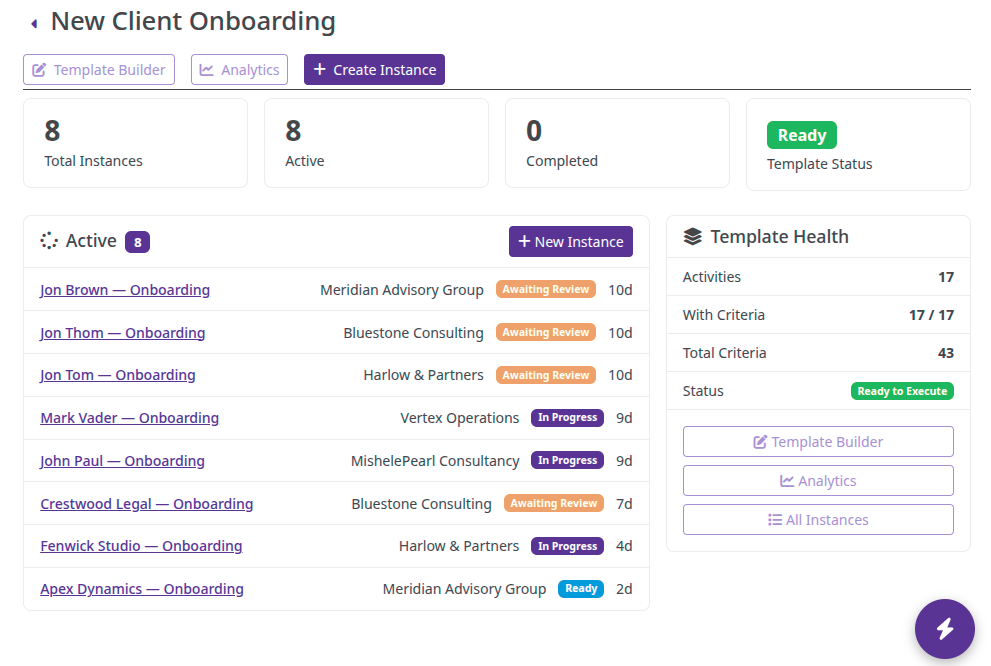This screenshot has width=991, height=666.
Task: Click the All Instances button
Action: pyautogui.click(x=817, y=519)
